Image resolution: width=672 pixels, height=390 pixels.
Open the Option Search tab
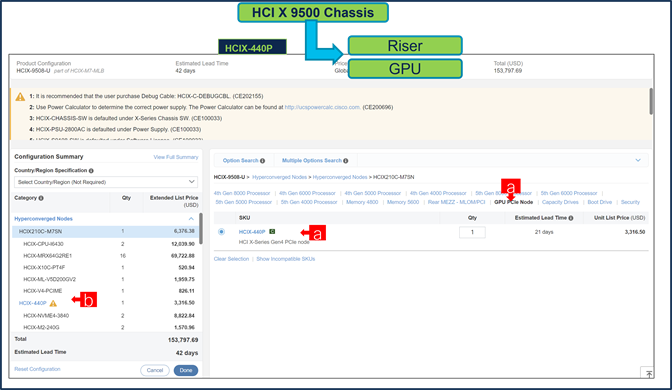[240, 161]
